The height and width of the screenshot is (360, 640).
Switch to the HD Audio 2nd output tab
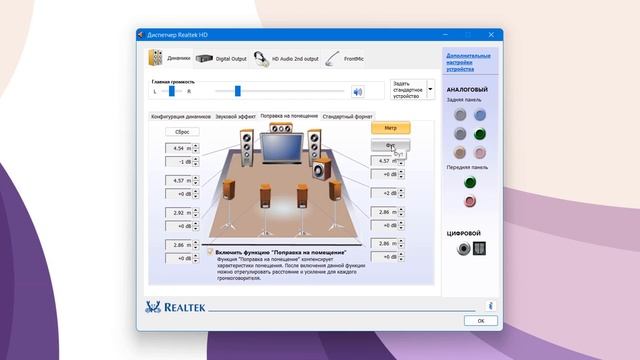[x=286, y=59]
